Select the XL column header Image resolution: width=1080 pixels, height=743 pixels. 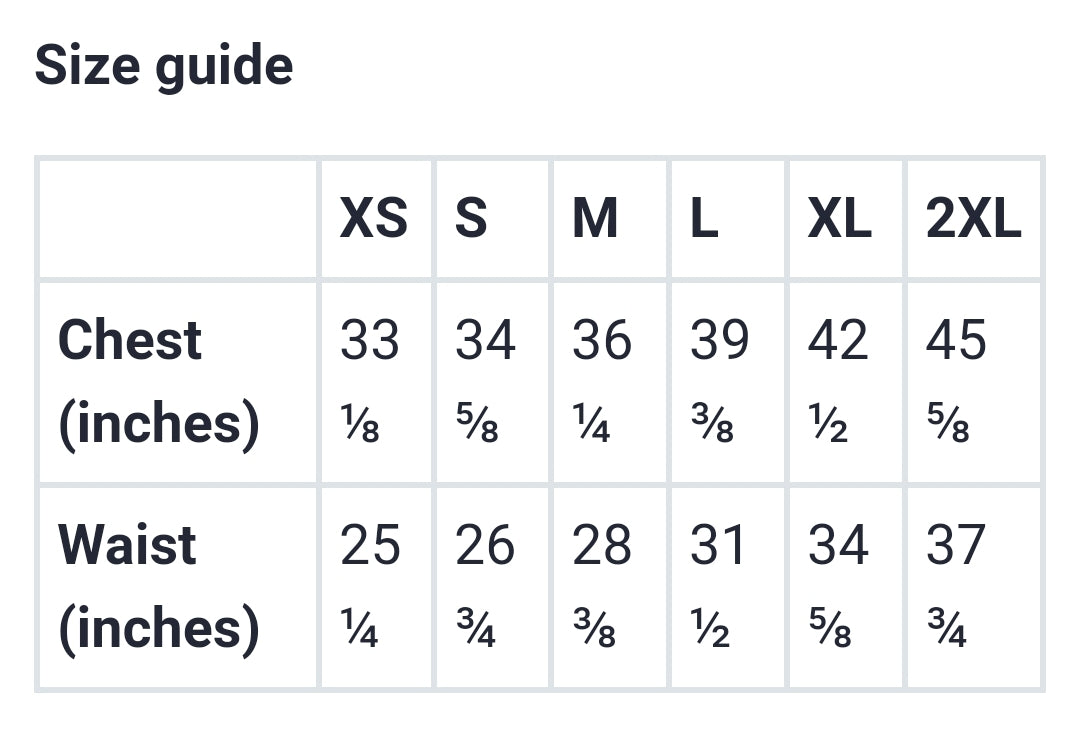pyautogui.click(x=840, y=219)
